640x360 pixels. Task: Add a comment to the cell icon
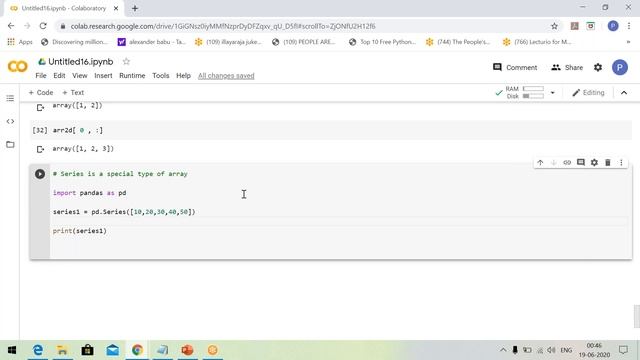click(580, 162)
